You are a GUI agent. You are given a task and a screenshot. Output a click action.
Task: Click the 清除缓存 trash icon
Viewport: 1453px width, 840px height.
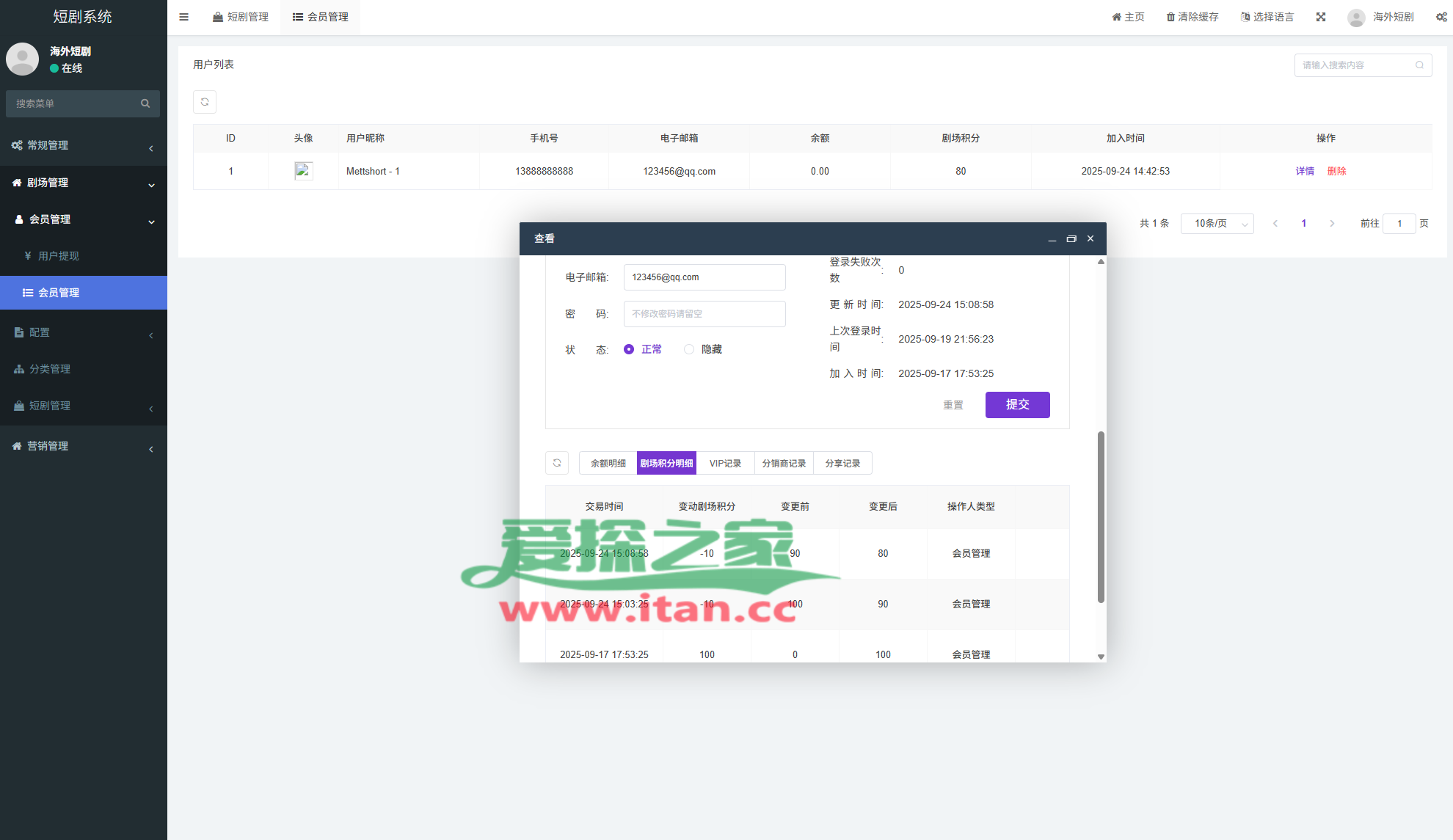[1170, 17]
